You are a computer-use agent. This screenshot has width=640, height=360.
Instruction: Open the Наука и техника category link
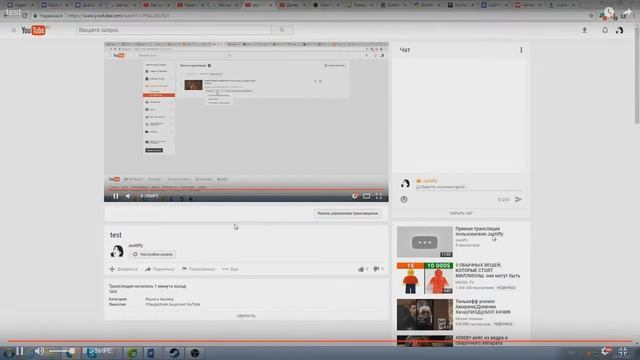(x=159, y=299)
